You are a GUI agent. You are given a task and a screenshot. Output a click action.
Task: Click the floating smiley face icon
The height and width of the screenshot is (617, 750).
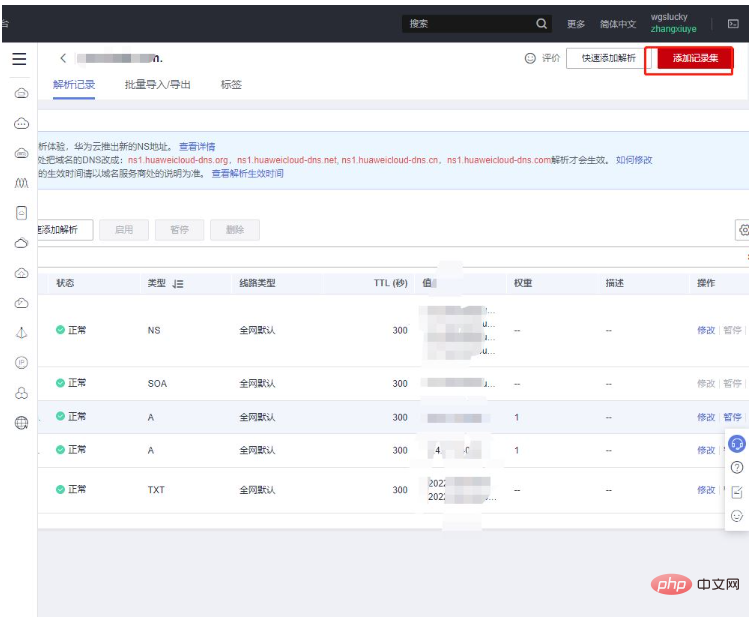pyautogui.click(x=737, y=516)
